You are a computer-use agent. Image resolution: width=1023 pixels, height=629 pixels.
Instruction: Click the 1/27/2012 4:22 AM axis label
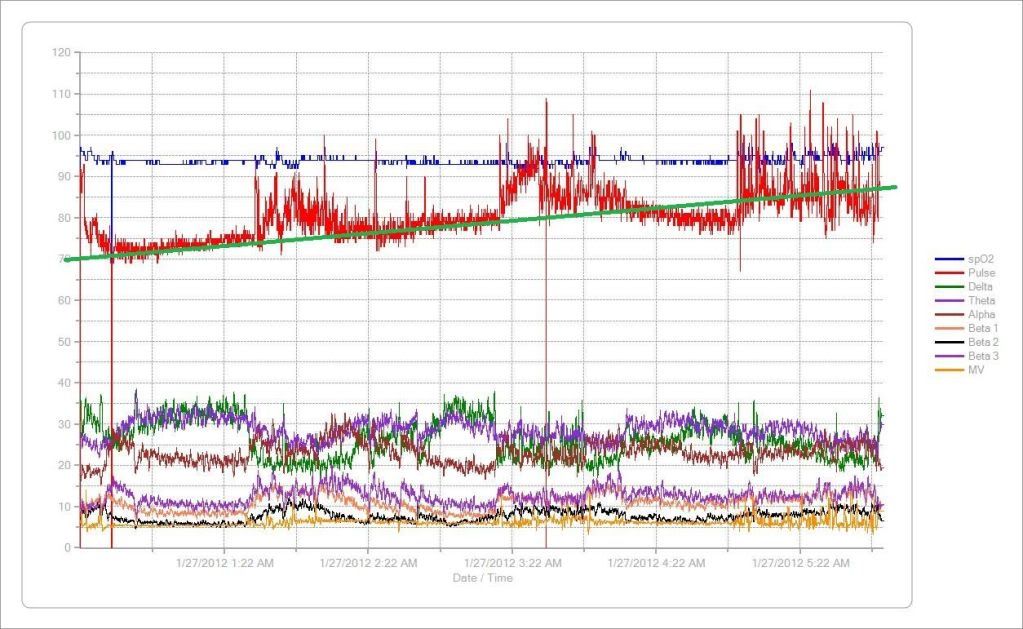656,562
